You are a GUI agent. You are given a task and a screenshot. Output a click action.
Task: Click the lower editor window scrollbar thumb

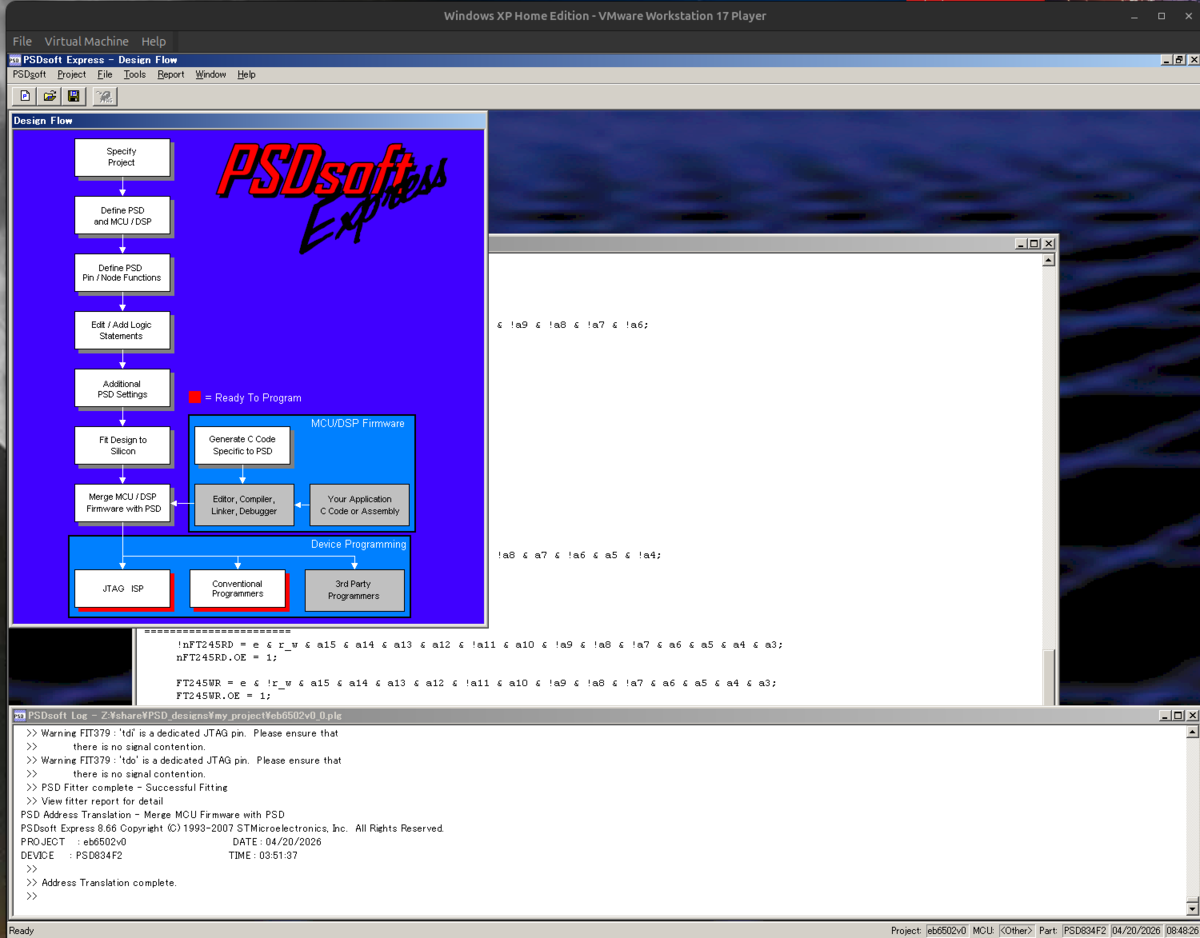pyautogui.click(x=1048, y=678)
